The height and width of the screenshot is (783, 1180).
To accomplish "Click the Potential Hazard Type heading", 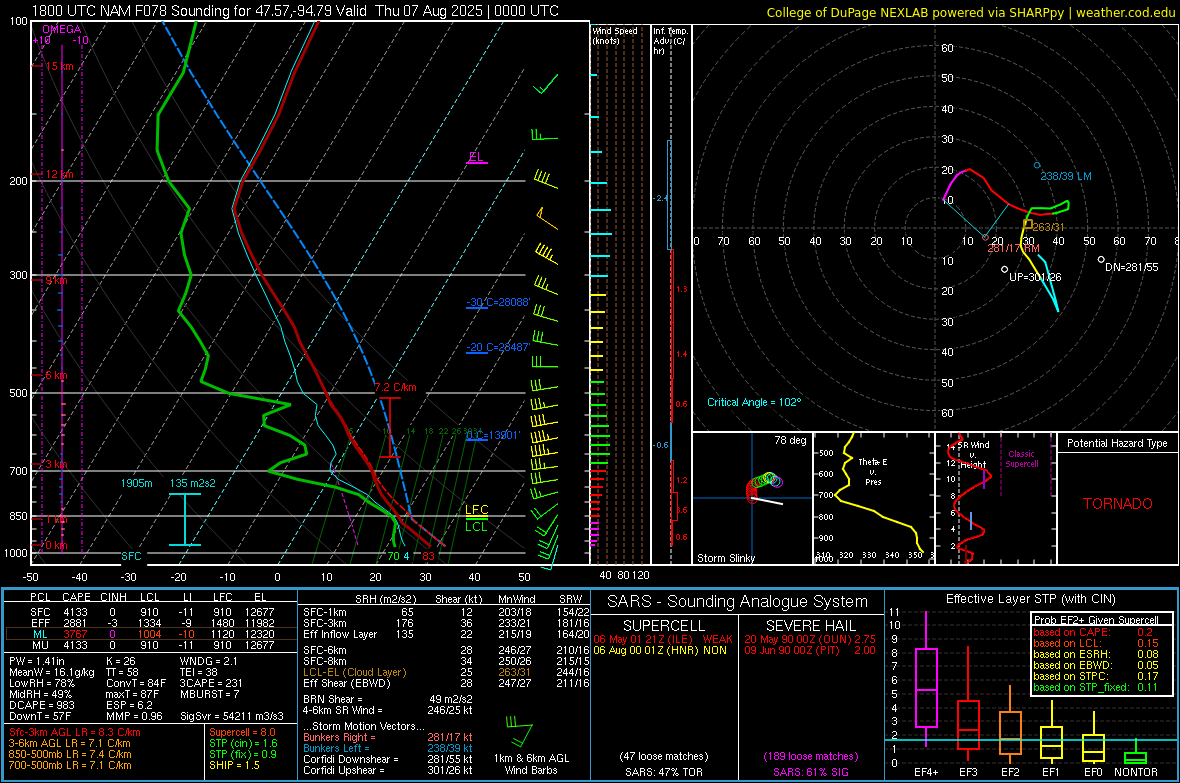I will tap(1117, 443).
